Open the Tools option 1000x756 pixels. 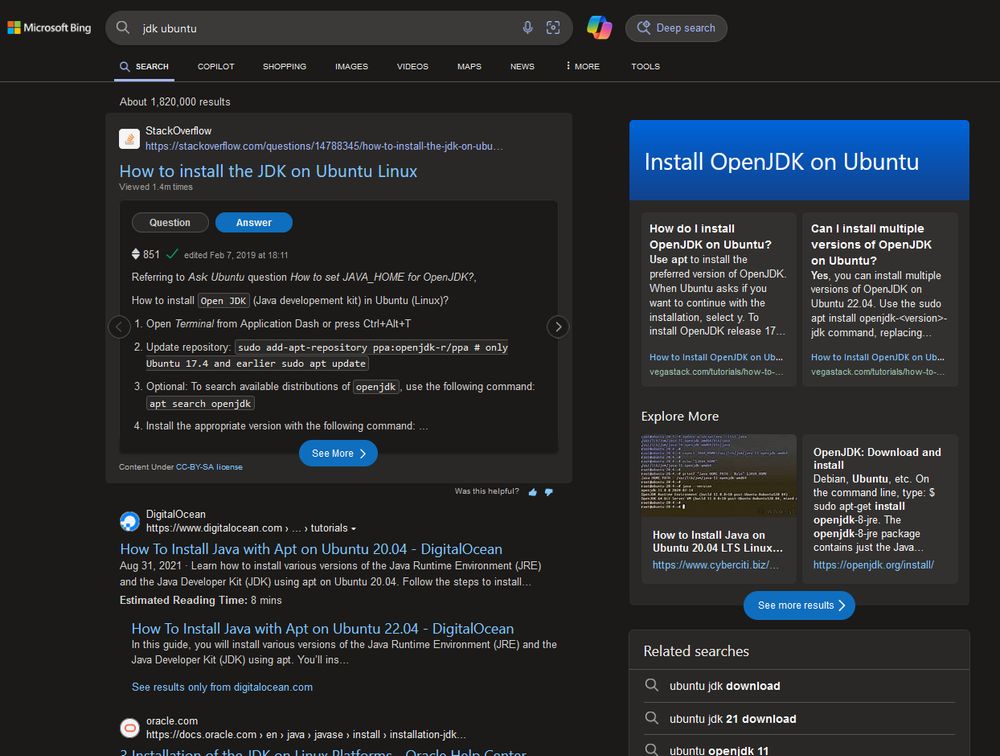(645, 66)
